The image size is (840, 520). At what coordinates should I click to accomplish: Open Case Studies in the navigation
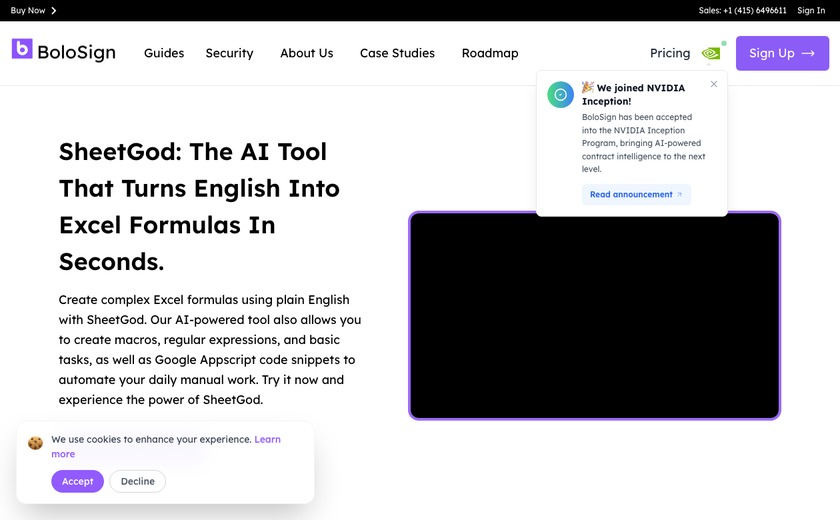click(398, 53)
